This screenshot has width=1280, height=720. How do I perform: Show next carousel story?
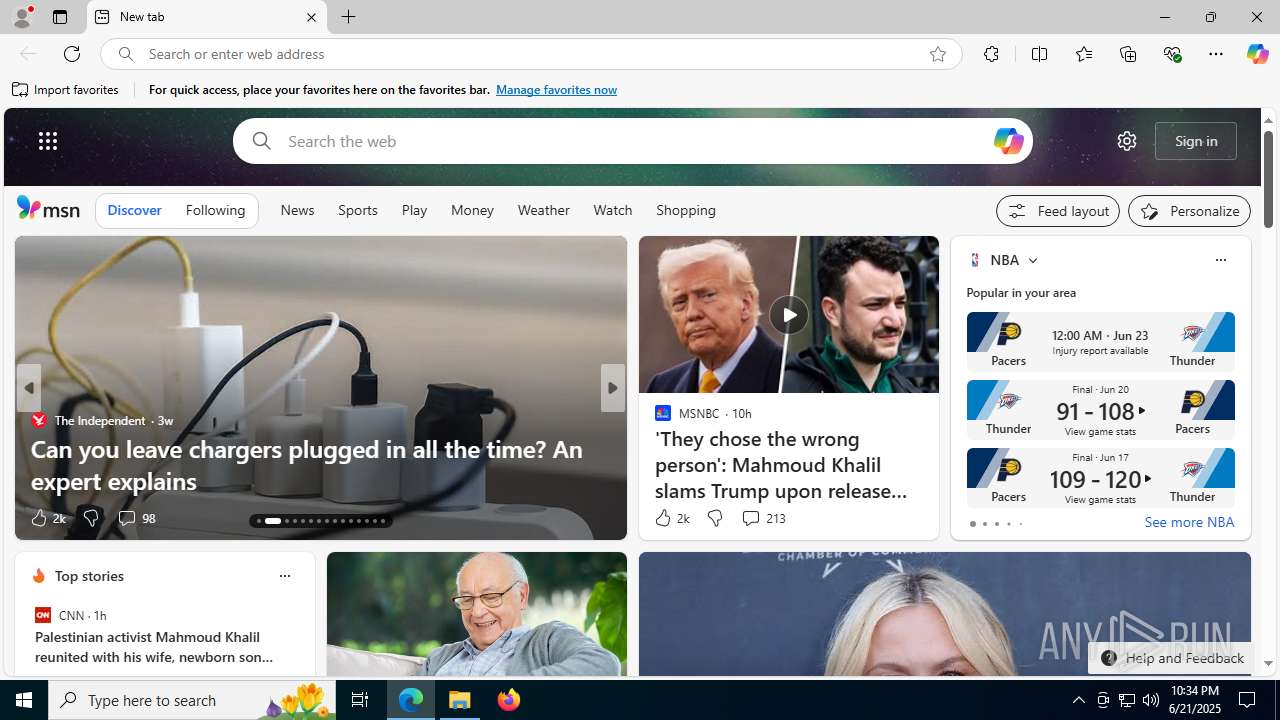point(612,388)
